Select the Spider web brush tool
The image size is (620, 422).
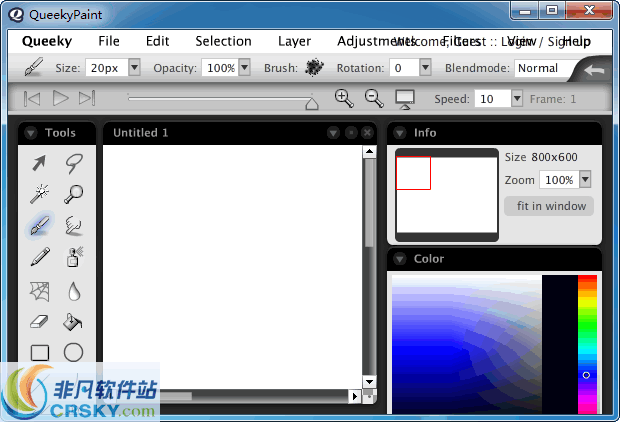click(40, 291)
